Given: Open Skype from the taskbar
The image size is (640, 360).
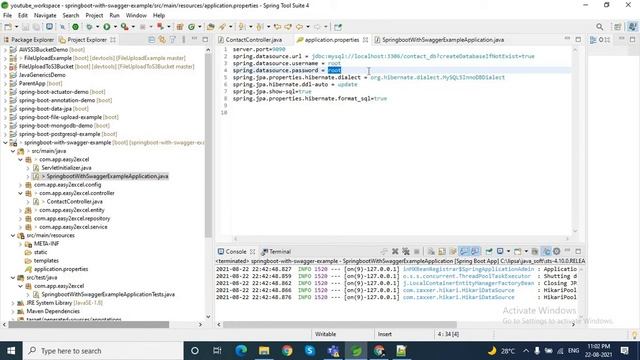Looking at the screenshot, I should 310,351.
